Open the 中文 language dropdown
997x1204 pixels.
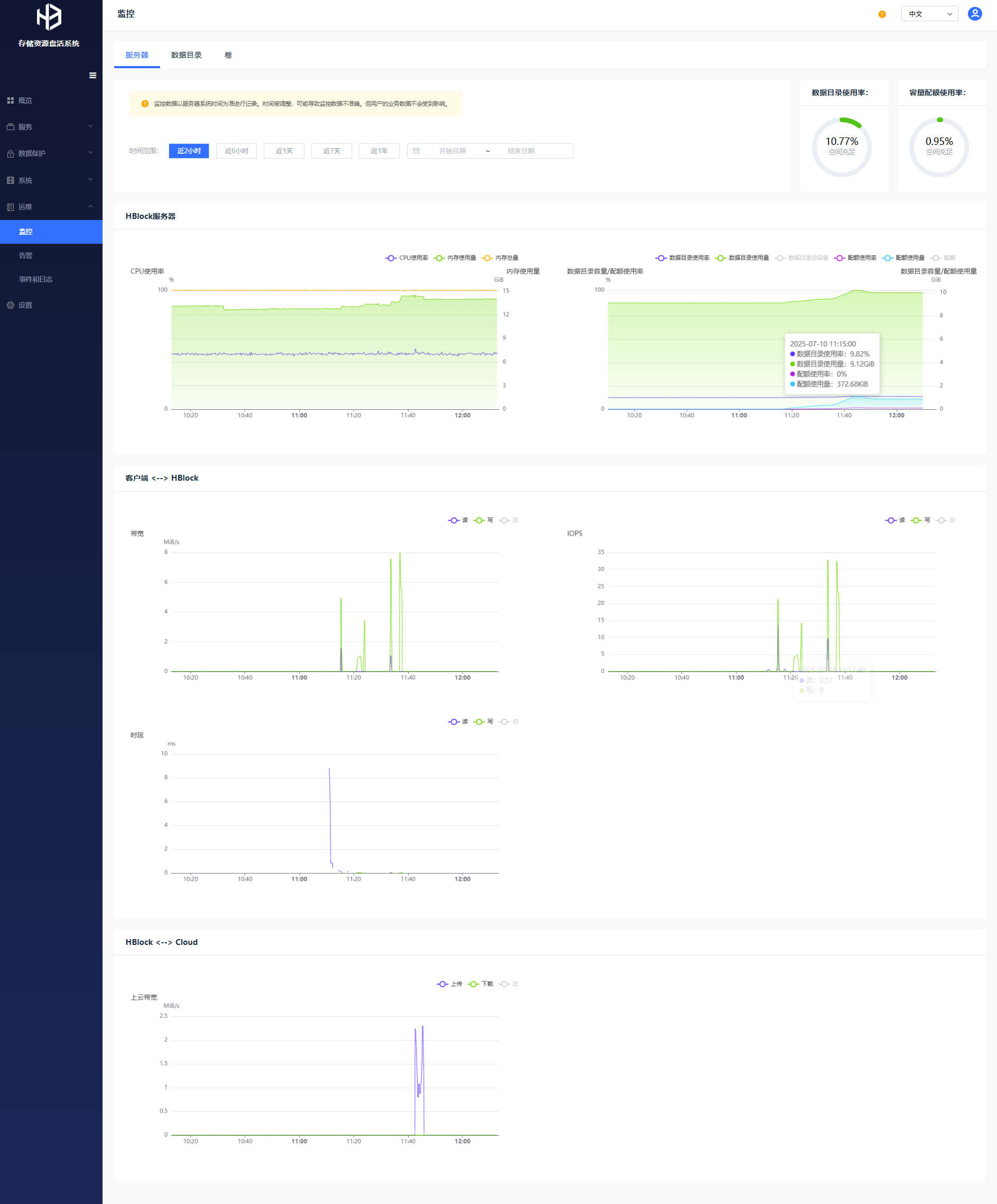929,14
